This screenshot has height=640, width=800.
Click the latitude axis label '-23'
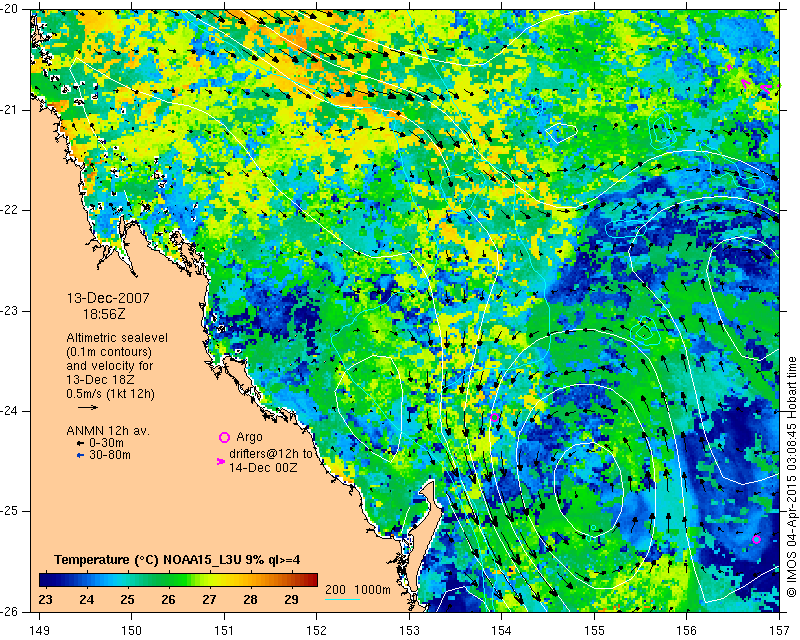9,311
